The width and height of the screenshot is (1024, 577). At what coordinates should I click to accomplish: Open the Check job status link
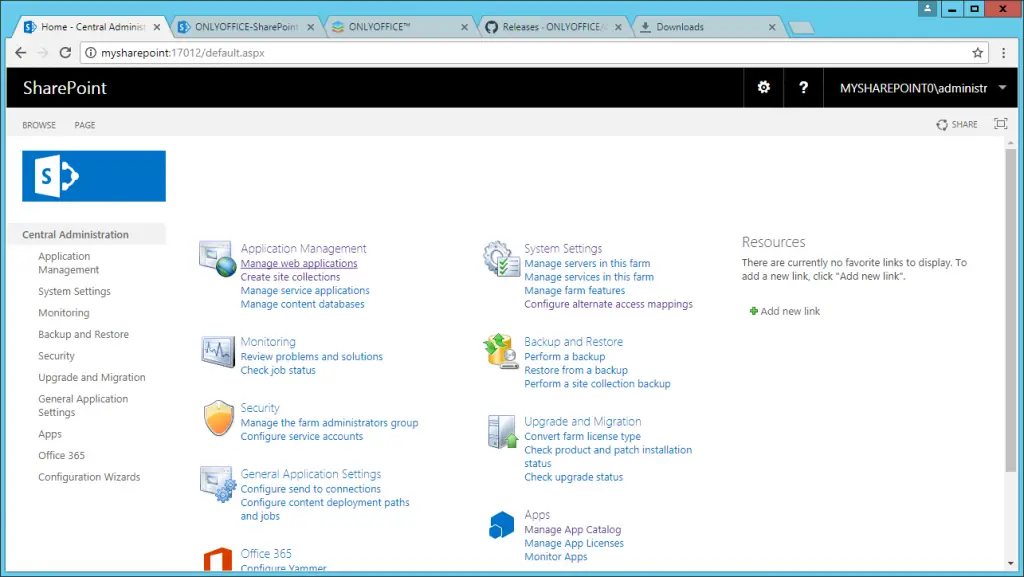(x=278, y=370)
